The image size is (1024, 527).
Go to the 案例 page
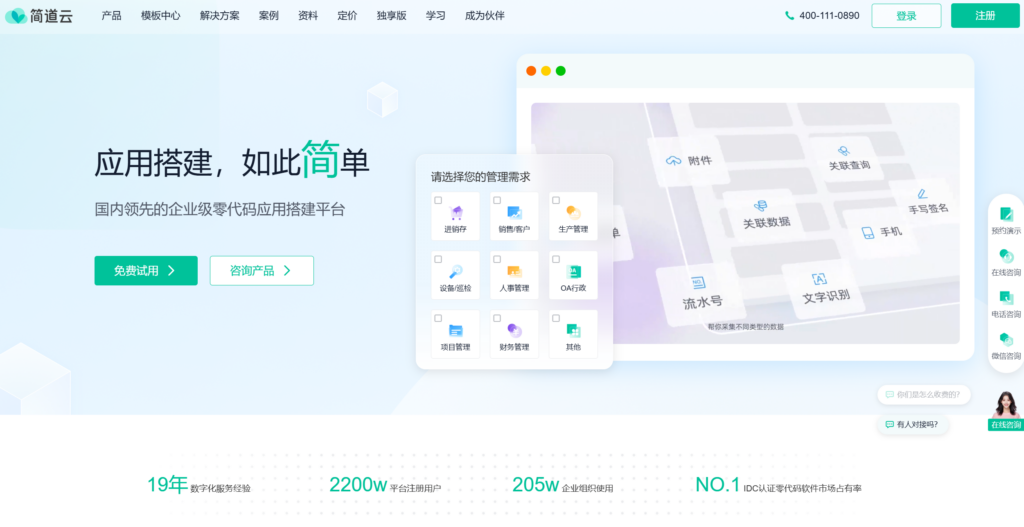coord(268,16)
